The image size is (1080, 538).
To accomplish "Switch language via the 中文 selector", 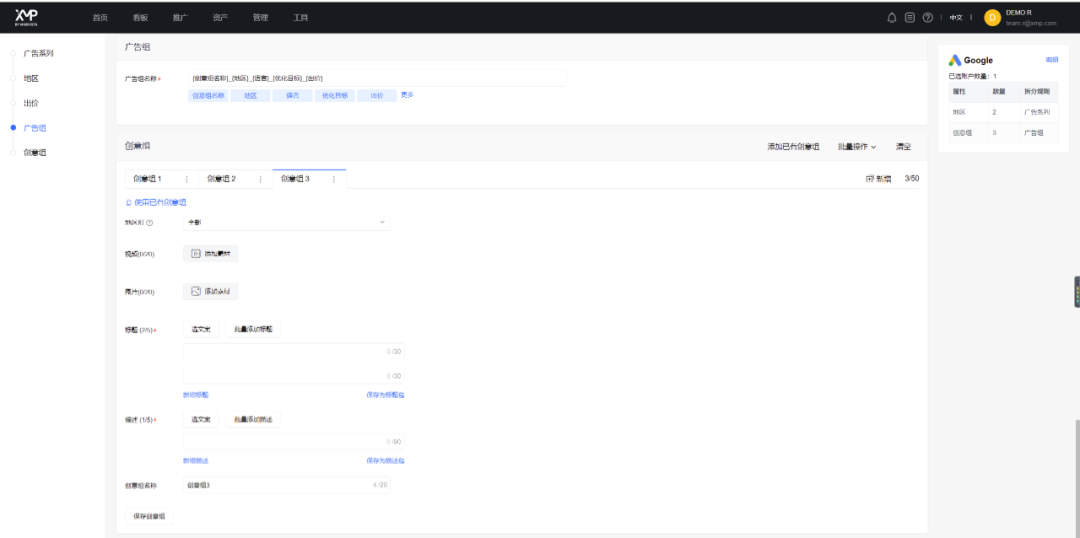I will [956, 18].
